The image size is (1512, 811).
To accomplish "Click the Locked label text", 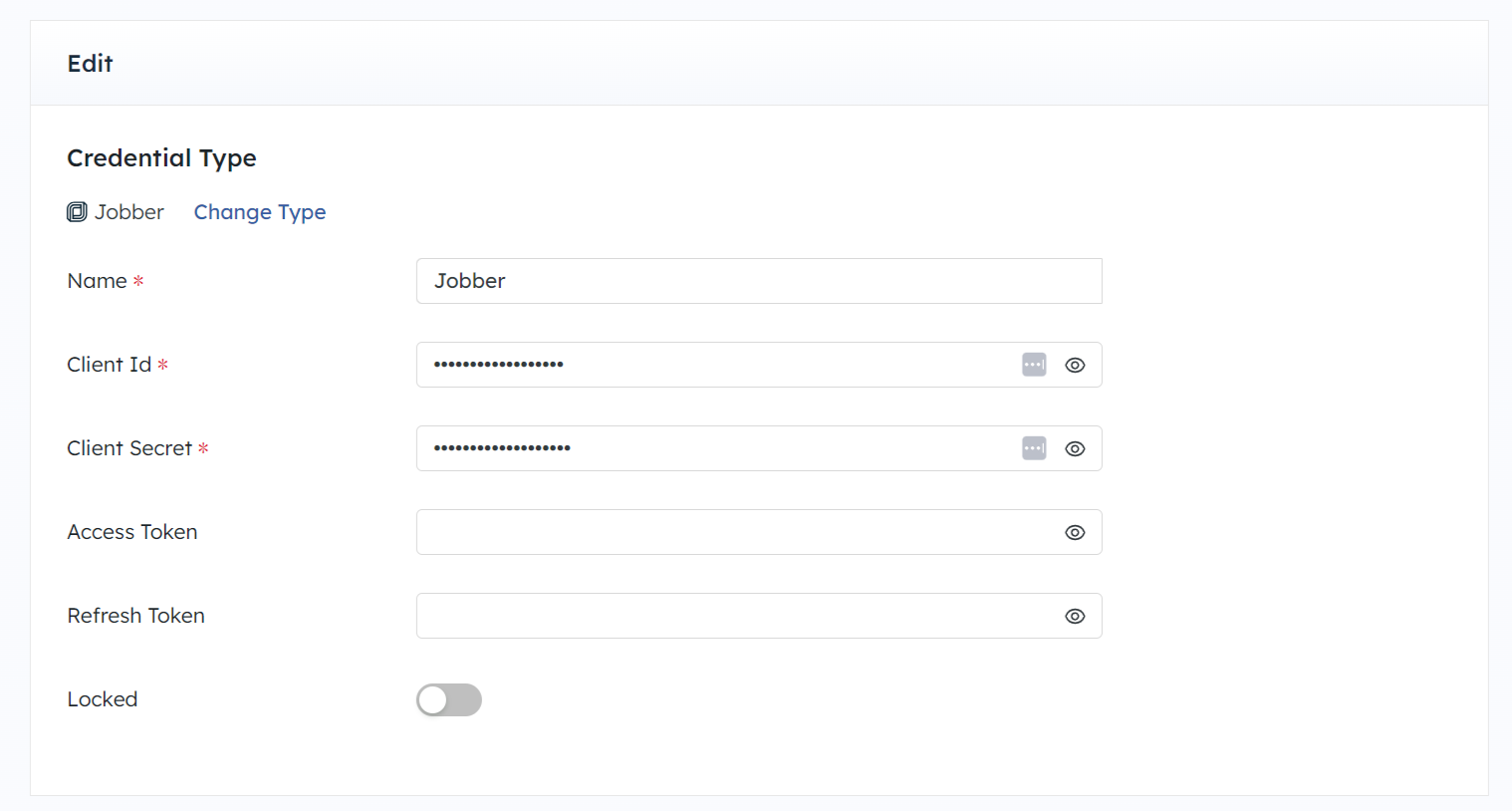I will click(x=103, y=699).
